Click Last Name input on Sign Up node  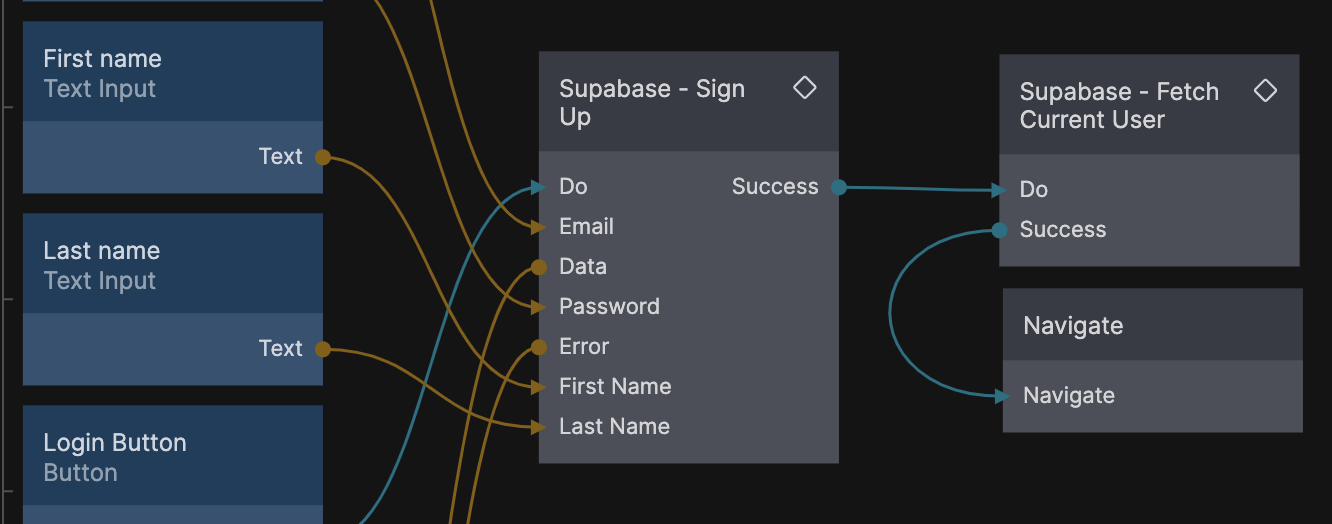coord(539,427)
